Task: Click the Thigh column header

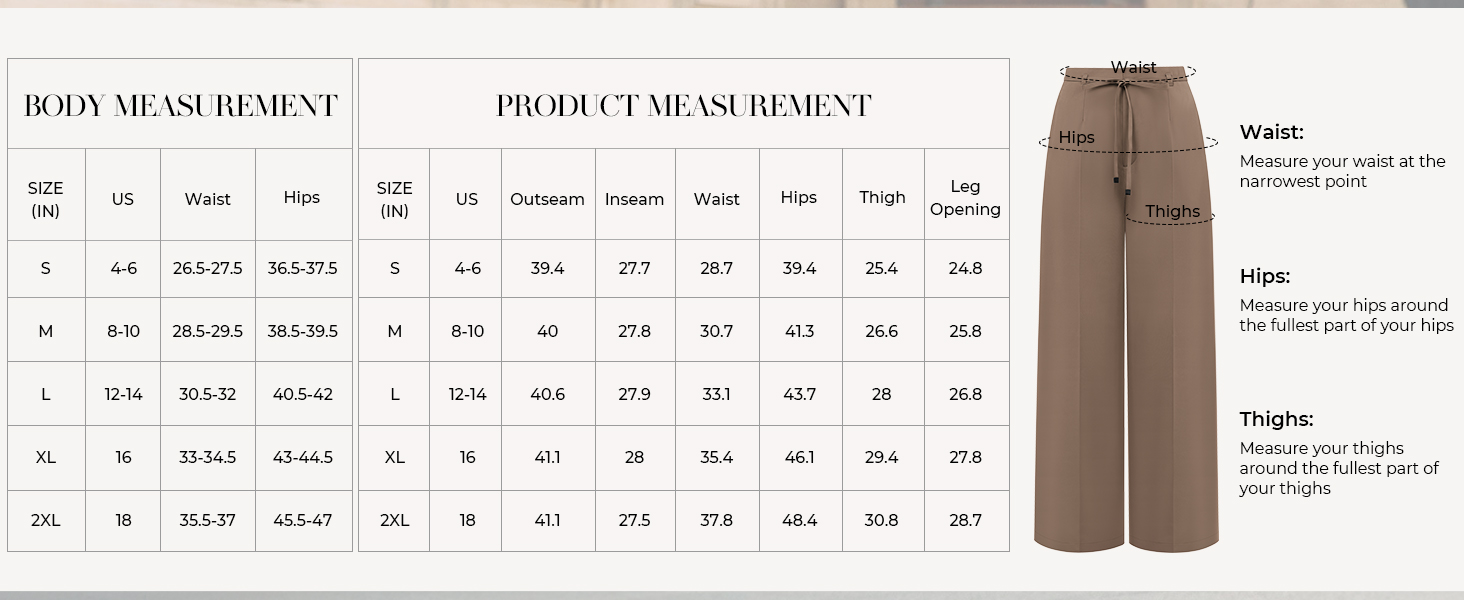Action: pyautogui.click(x=882, y=197)
